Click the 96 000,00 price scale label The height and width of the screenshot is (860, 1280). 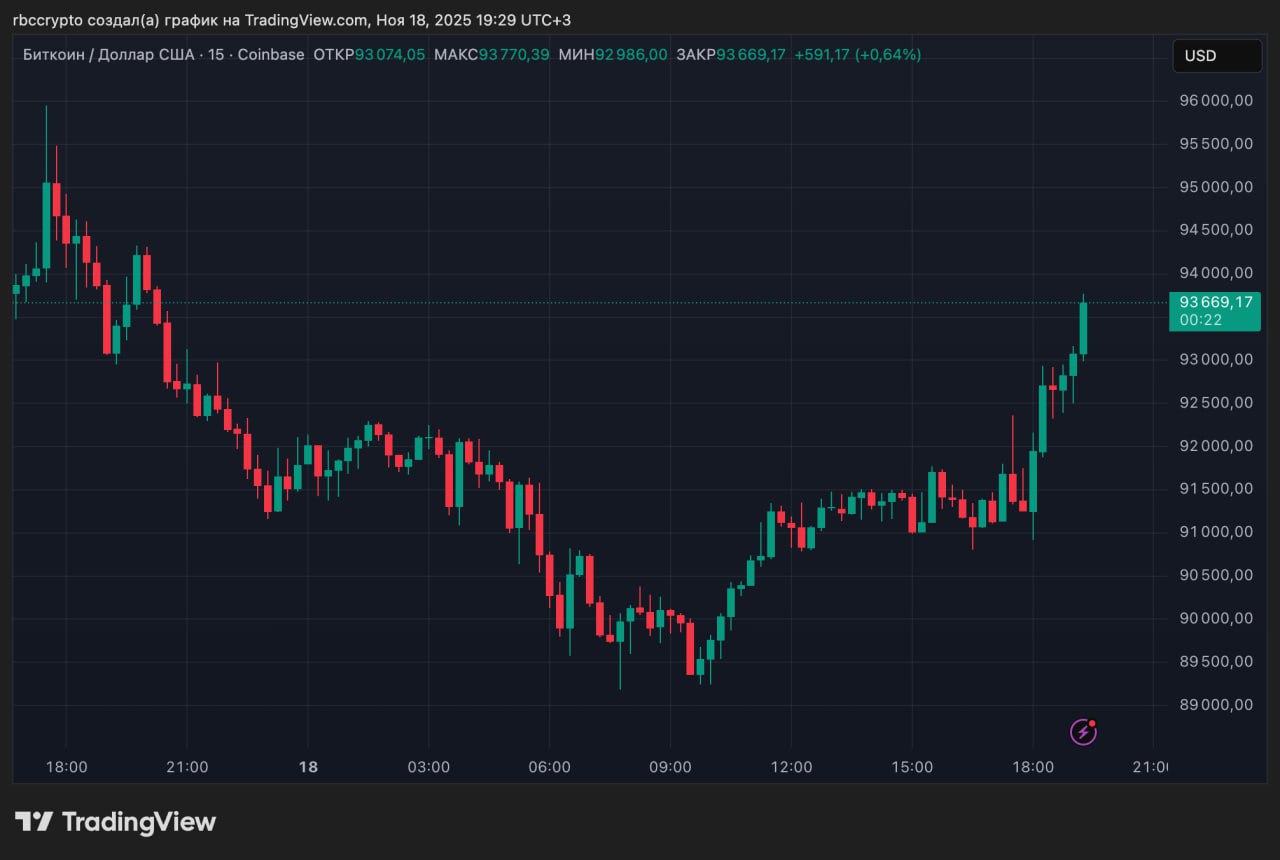coord(1215,100)
